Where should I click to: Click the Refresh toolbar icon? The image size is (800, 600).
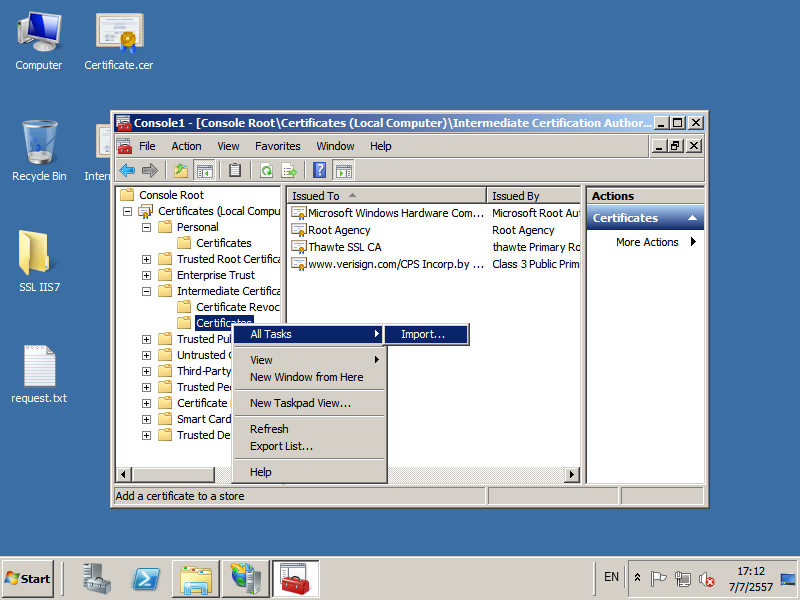click(266, 170)
